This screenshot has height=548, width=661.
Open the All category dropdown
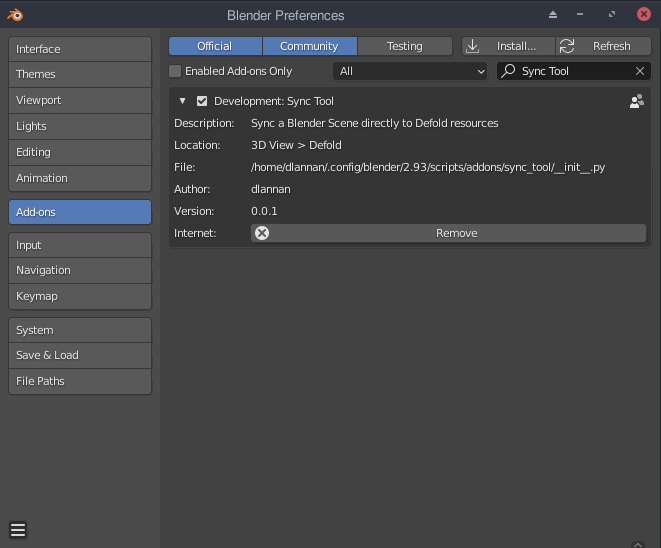coord(410,71)
